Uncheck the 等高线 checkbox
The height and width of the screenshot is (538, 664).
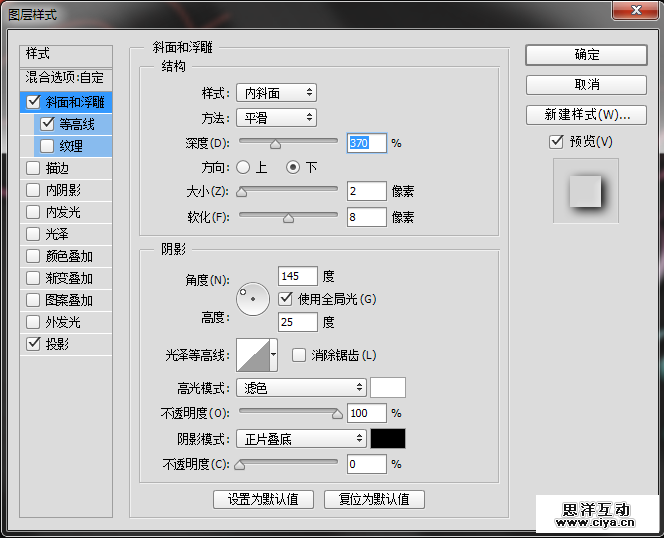[x=47, y=124]
